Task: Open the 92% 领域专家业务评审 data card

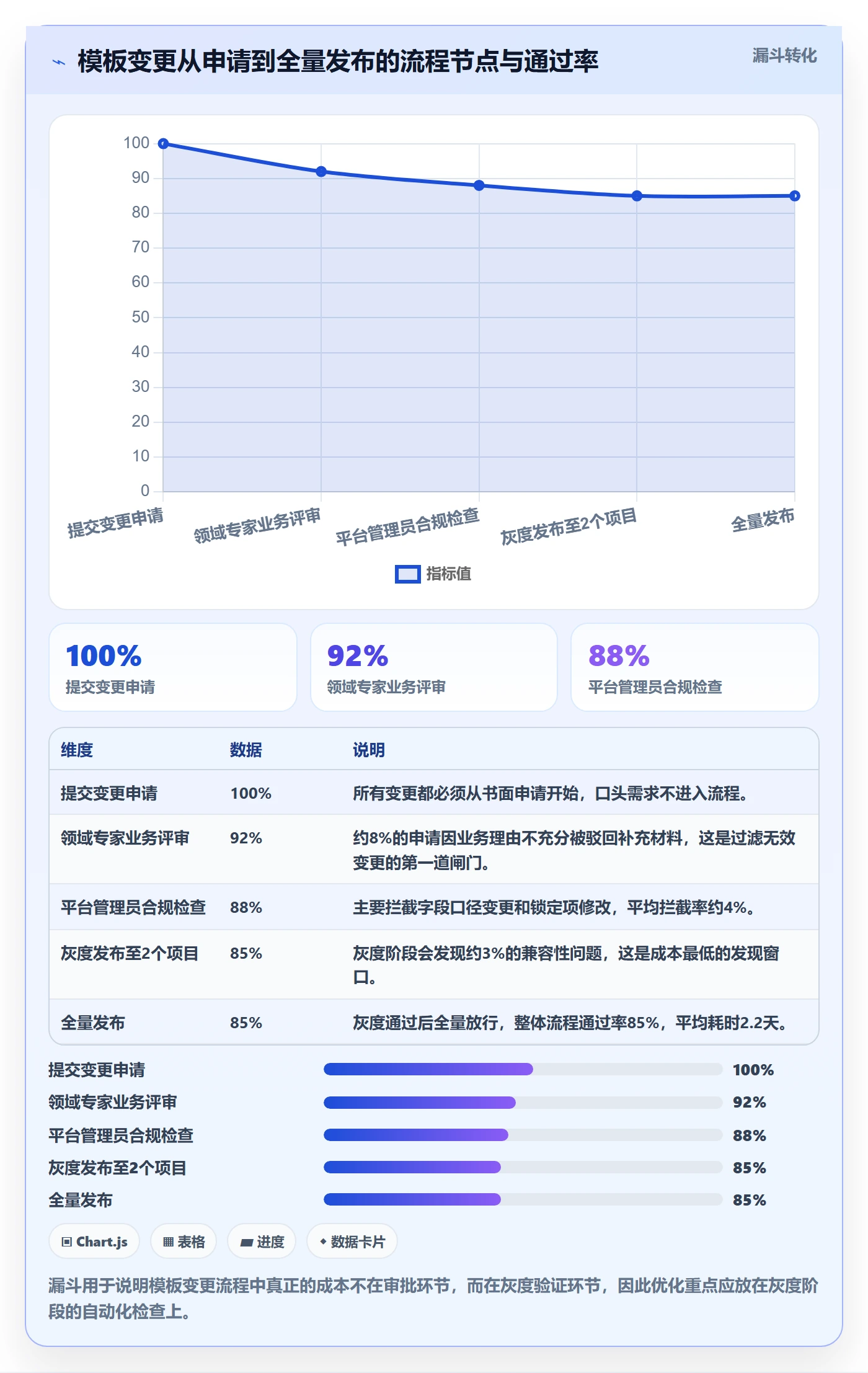Action: pos(434,667)
